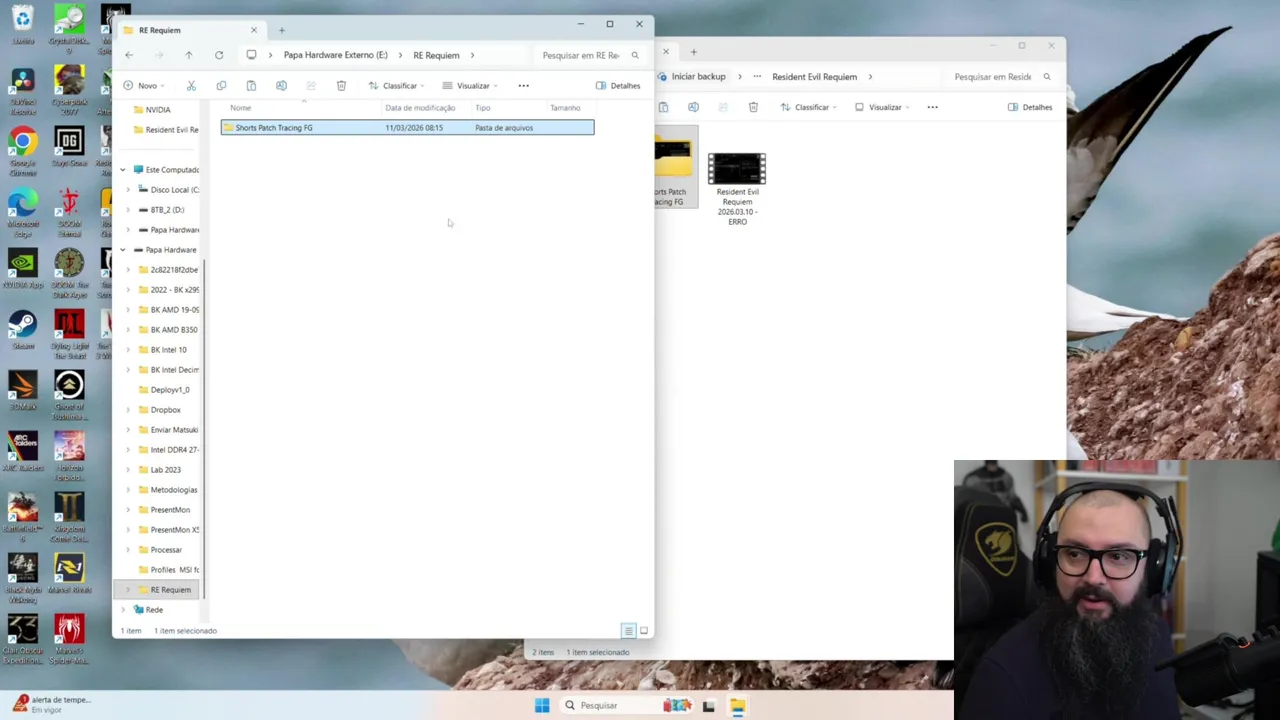Image resolution: width=1280 pixels, height=720 pixels.
Task: Open the Steam desktop shortcut
Action: [x=22, y=329]
